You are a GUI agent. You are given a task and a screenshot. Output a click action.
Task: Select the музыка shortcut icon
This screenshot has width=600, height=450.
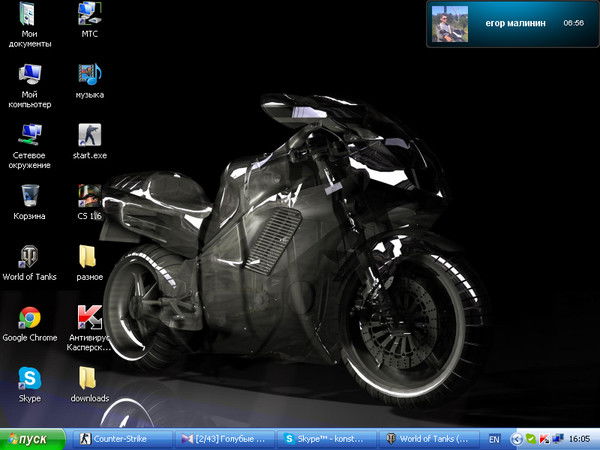[90, 73]
